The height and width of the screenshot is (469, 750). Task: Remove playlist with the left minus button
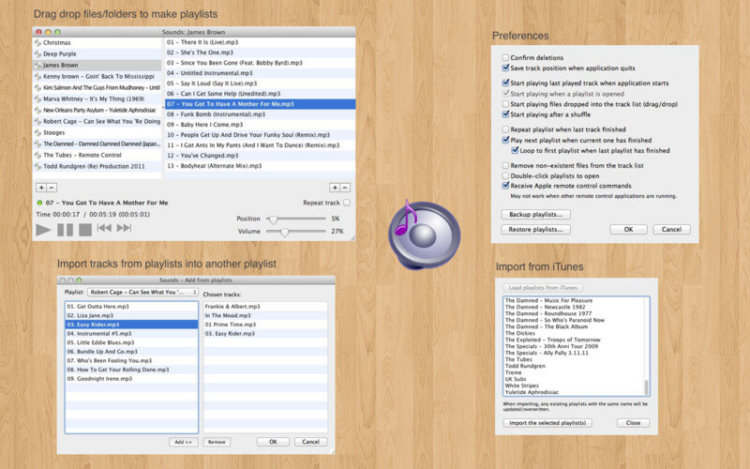click(x=52, y=187)
